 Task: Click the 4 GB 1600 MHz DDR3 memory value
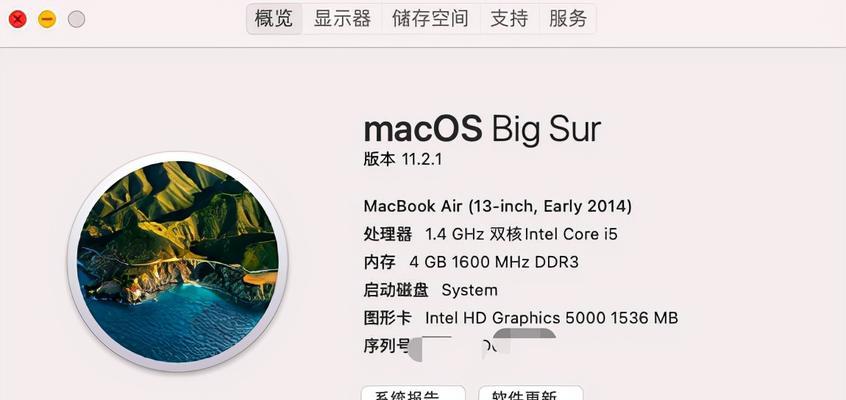tap(494, 262)
